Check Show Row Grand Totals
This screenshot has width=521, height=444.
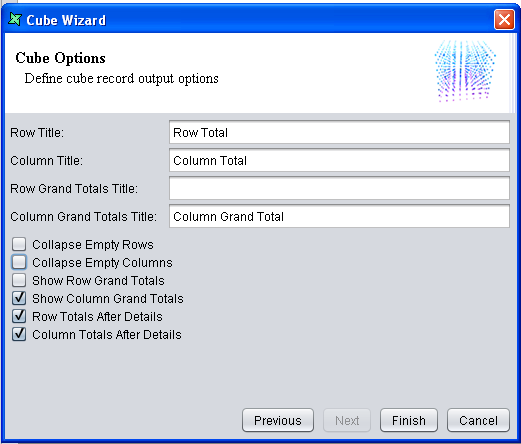click(19, 280)
